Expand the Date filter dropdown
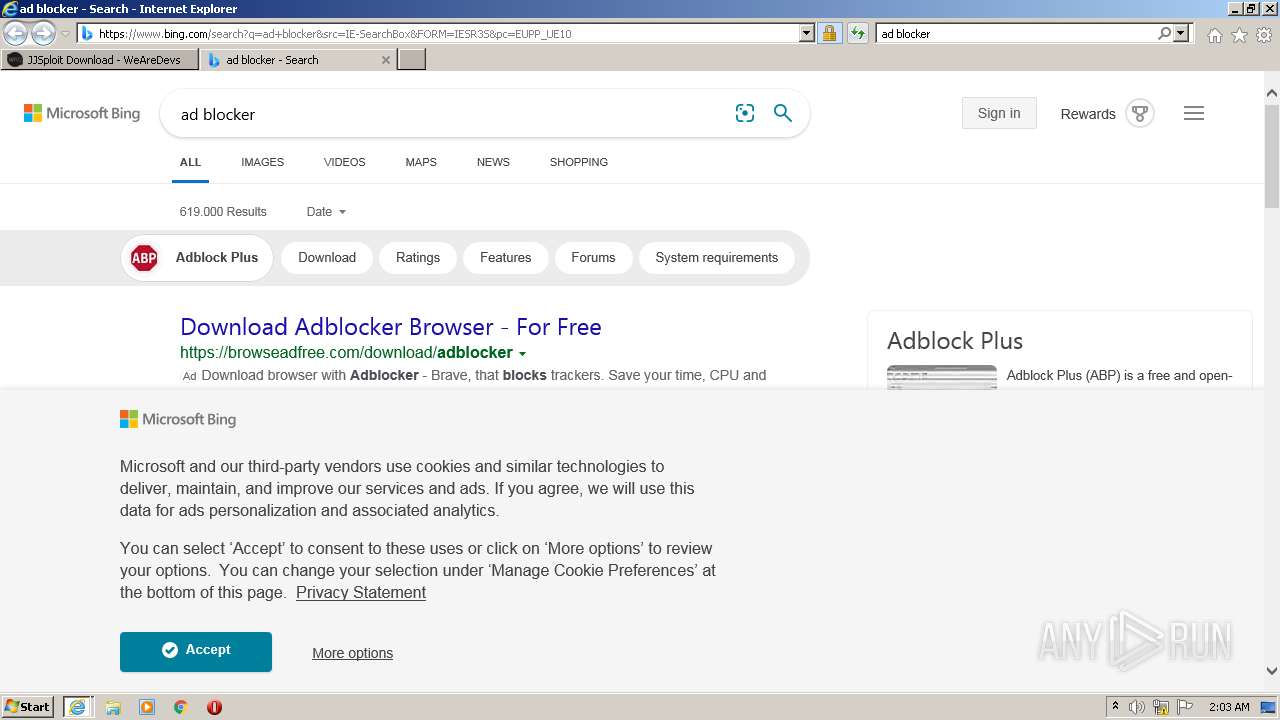Screen dimensions: 1280x720 click(326, 212)
